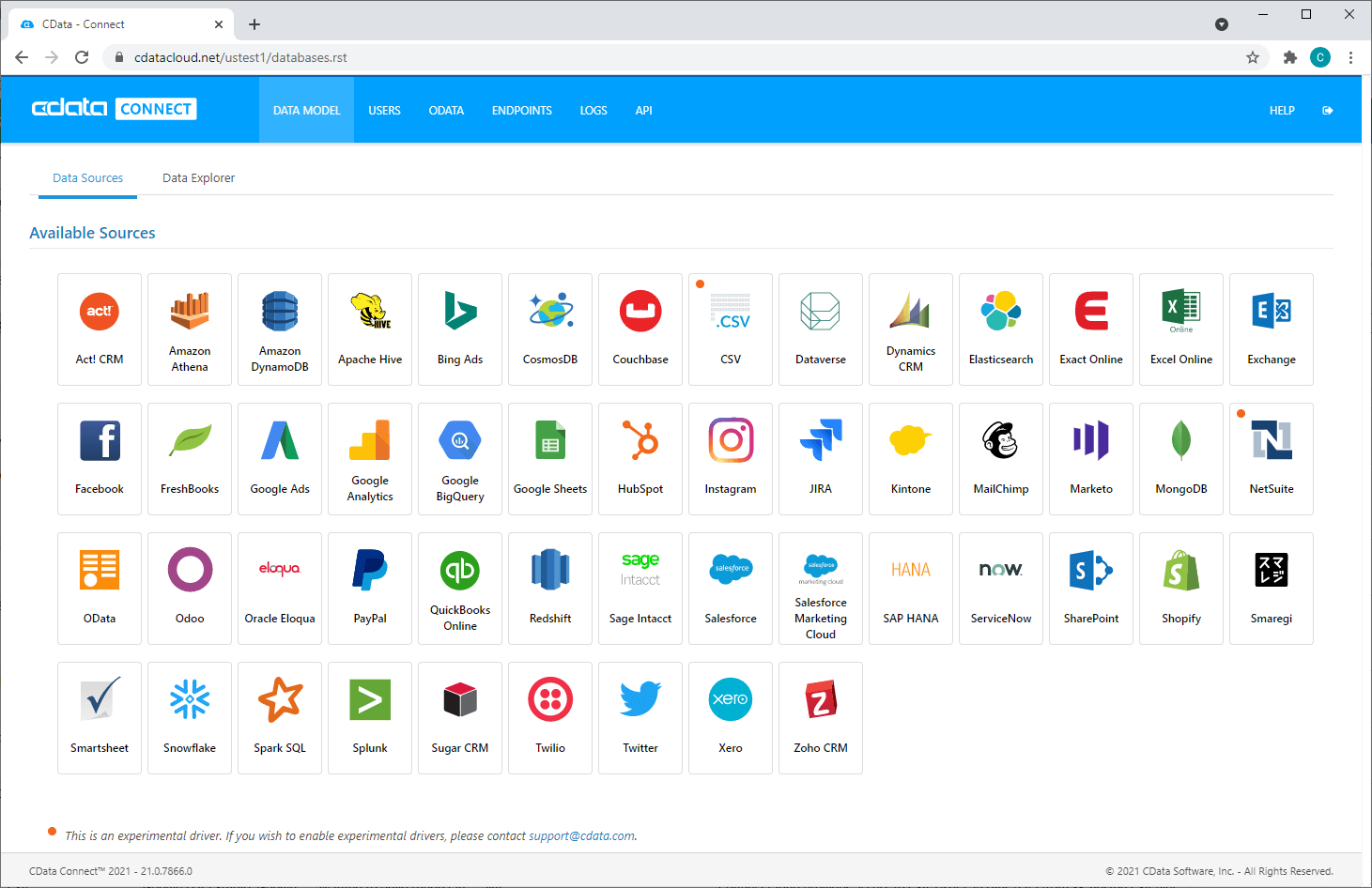
Task: Add the PayPal data source
Action: pyautogui.click(x=370, y=588)
